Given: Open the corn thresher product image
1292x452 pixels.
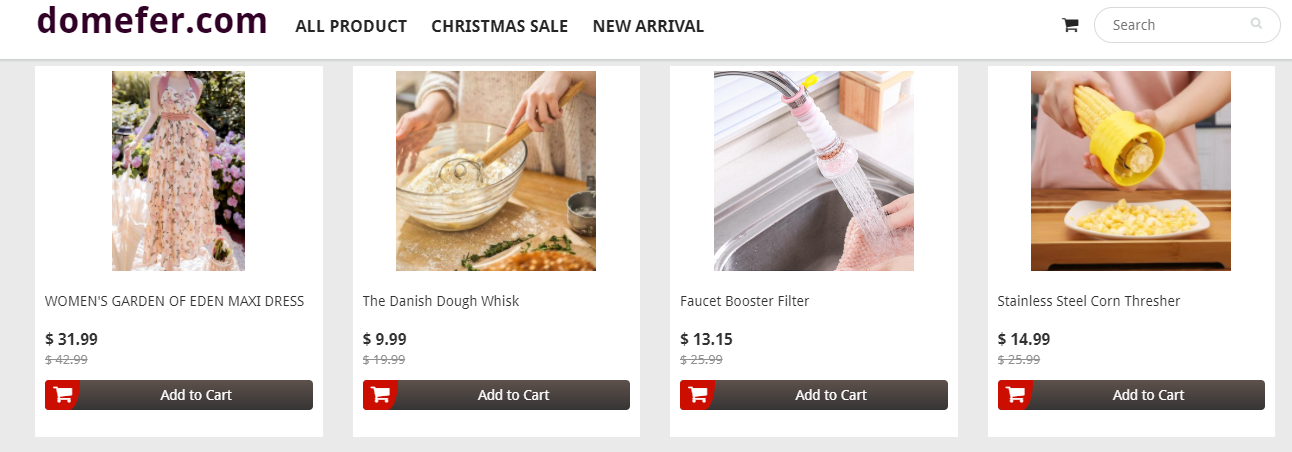Looking at the screenshot, I should [1131, 171].
